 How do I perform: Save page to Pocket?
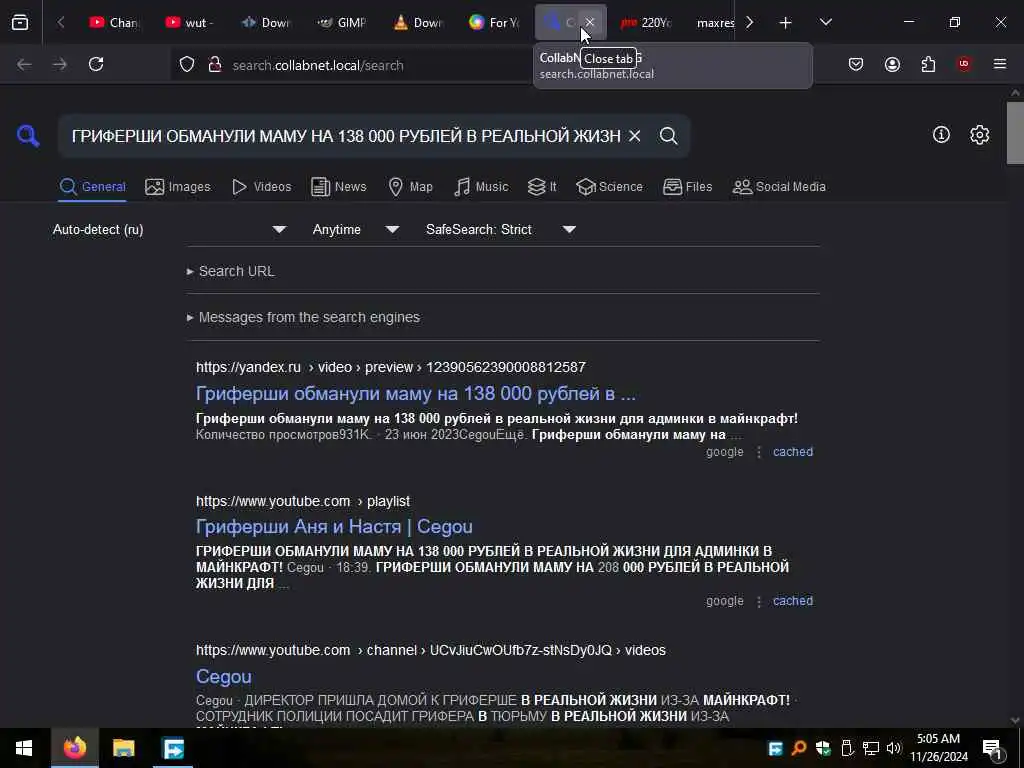pos(856,64)
